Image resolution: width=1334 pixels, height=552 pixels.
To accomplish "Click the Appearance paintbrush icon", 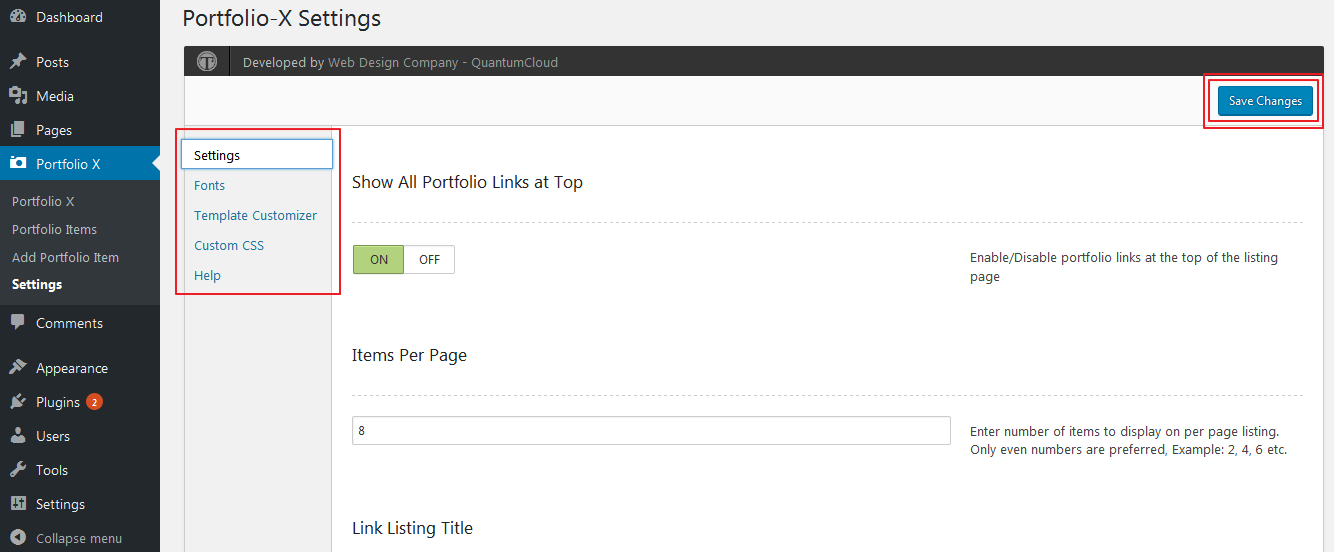I will point(18,368).
